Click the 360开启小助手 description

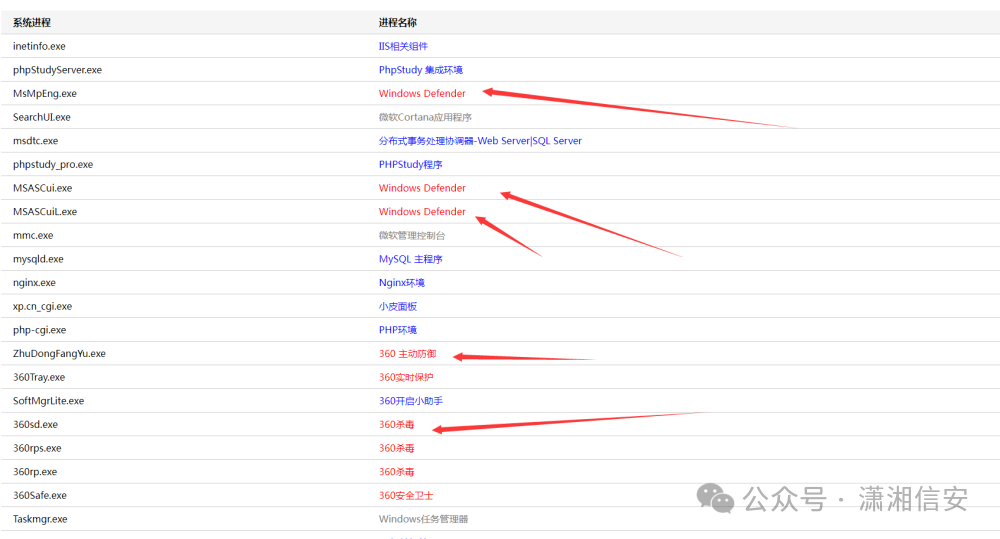[x=411, y=401]
